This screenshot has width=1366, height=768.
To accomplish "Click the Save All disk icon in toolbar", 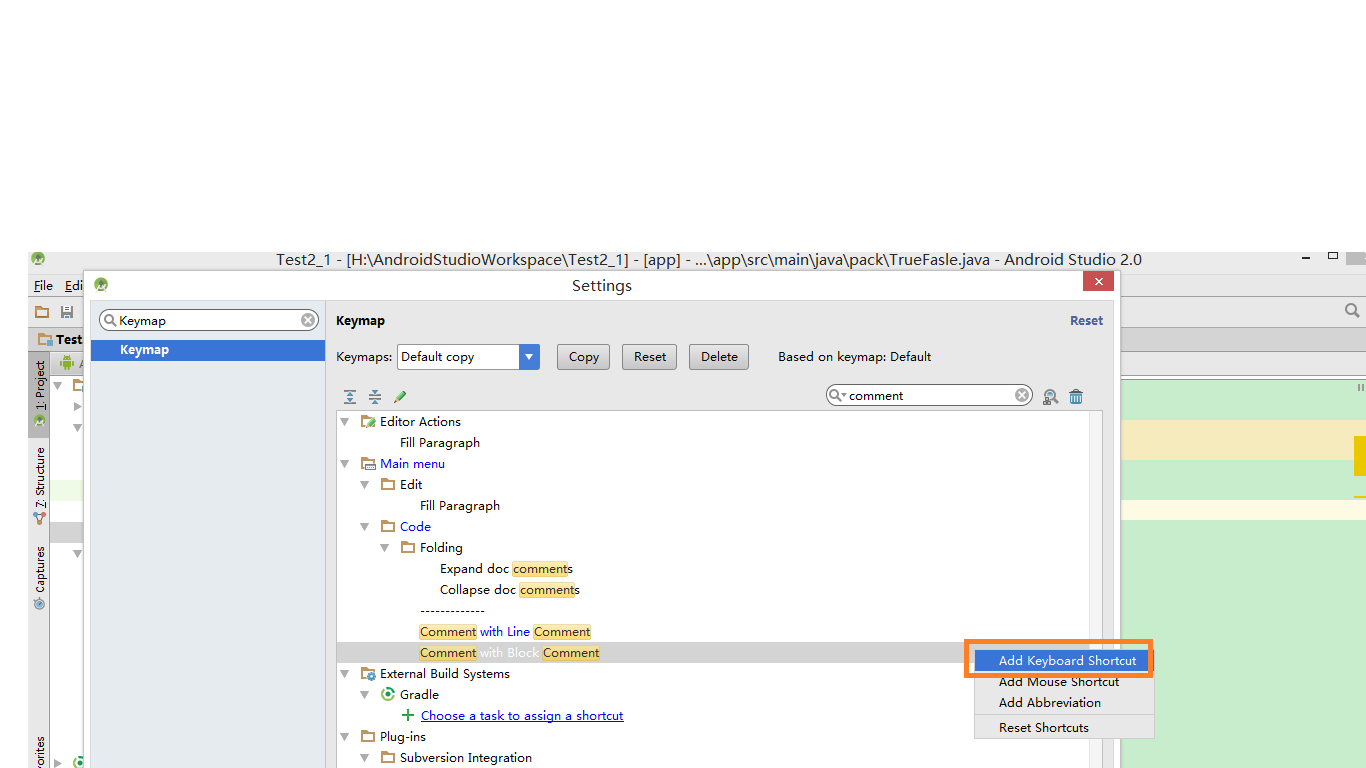I will coord(67,312).
